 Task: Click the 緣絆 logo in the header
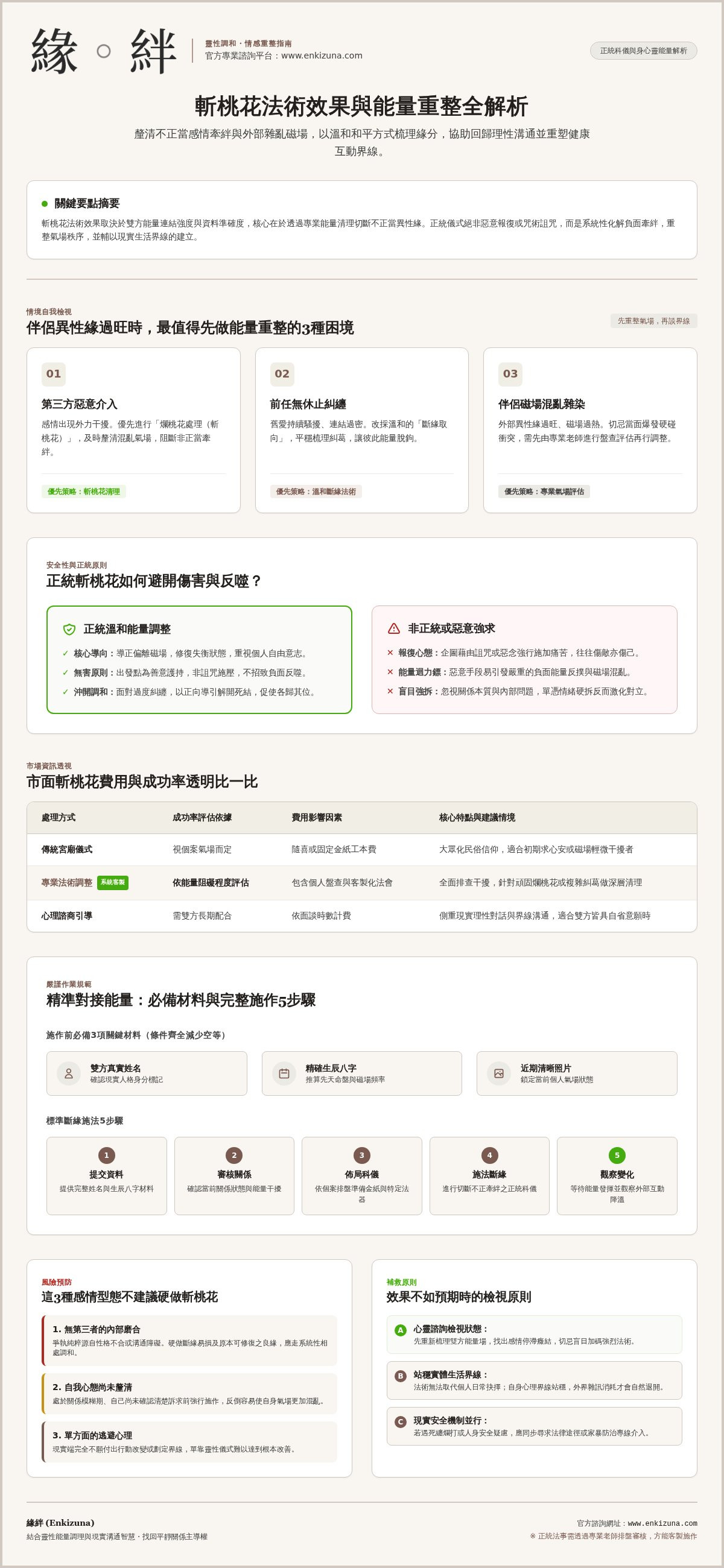click(104, 51)
